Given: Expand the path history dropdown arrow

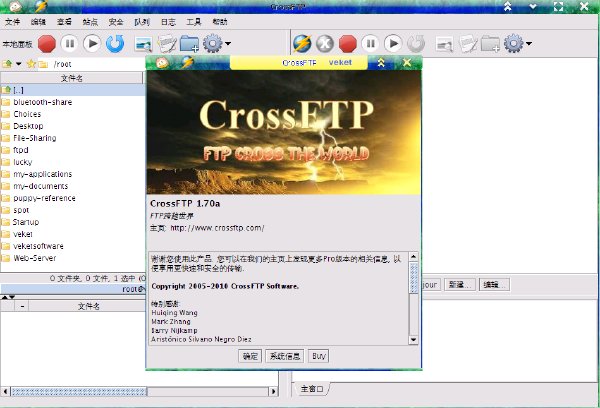Looking at the screenshot, I should (18, 64).
